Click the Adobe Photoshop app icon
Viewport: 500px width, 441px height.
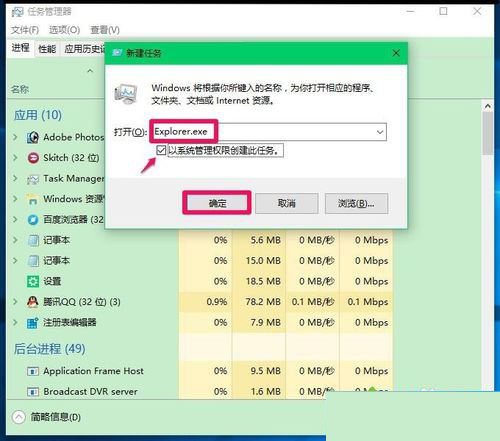[33, 137]
